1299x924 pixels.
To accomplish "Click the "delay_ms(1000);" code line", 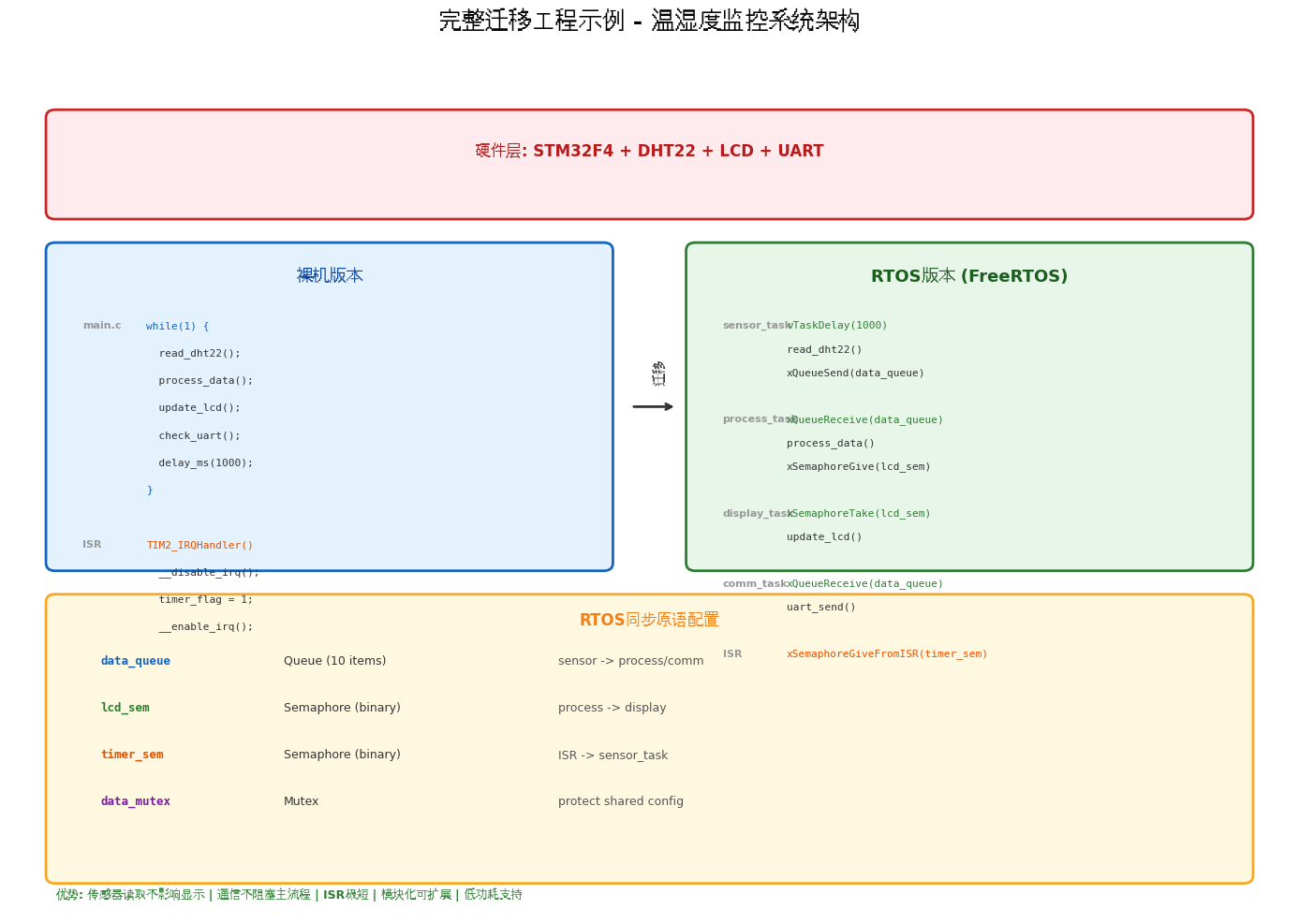I will tap(206, 462).
